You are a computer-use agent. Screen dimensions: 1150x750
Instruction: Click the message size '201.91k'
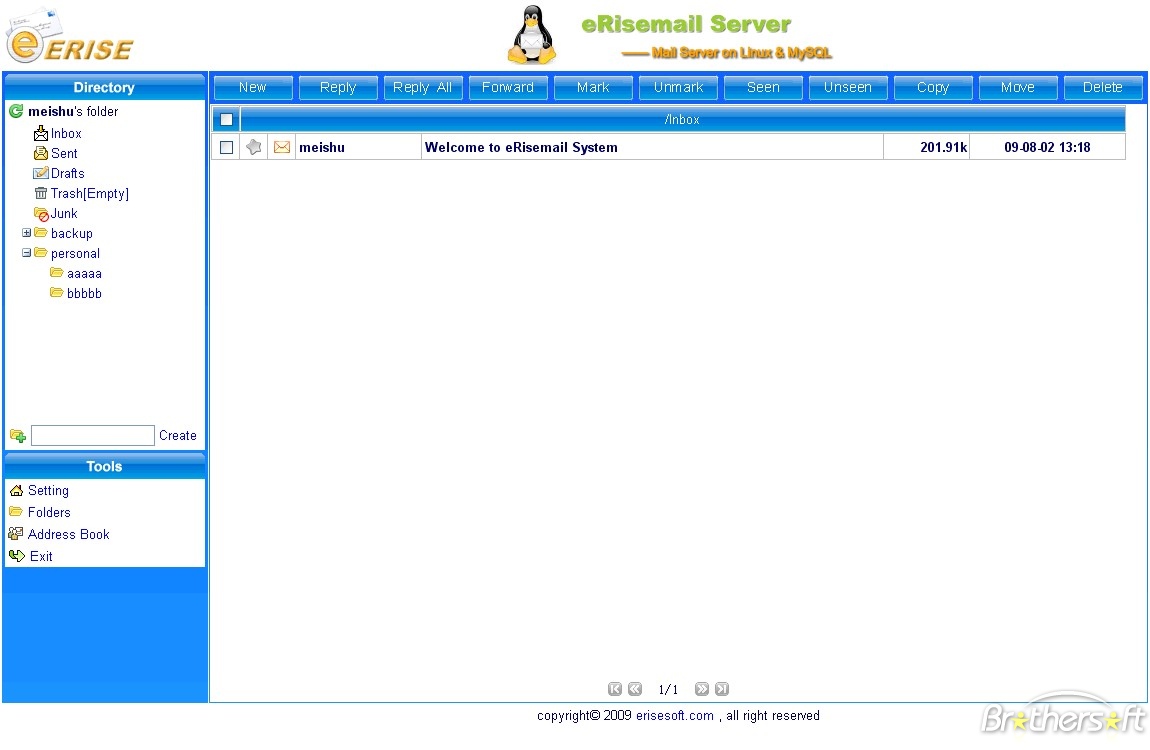pyautogui.click(x=944, y=147)
